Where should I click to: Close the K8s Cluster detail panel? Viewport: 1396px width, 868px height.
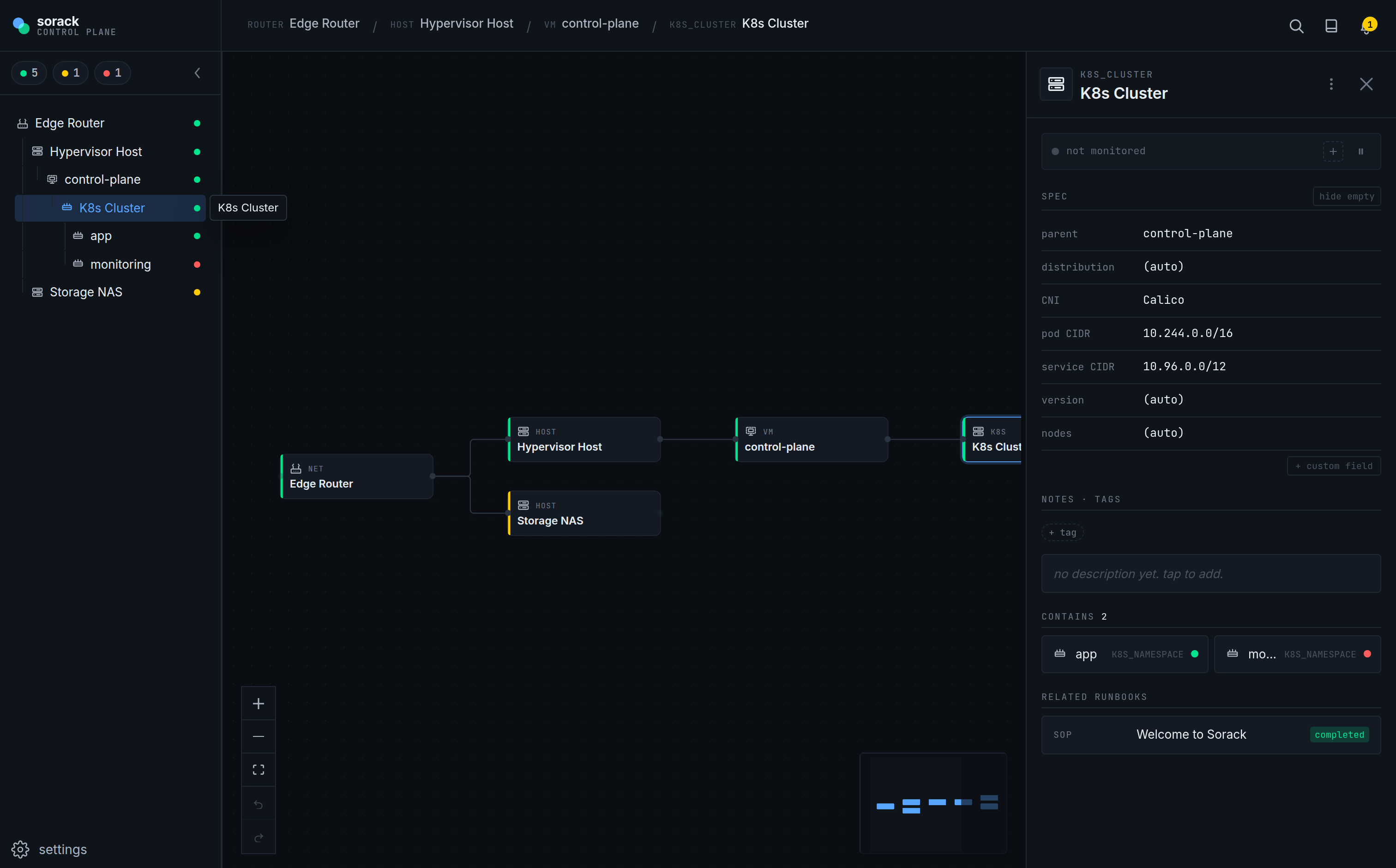(x=1366, y=84)
